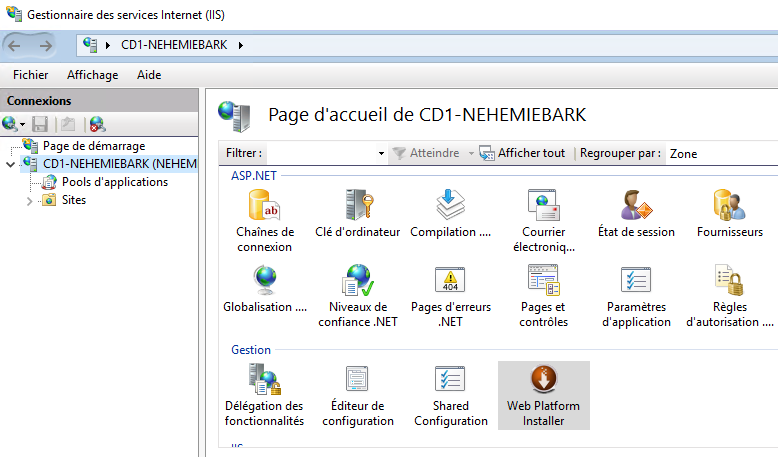Go back with the left arrow button
The image size is (778, 457).
click(x=14, y=46)
